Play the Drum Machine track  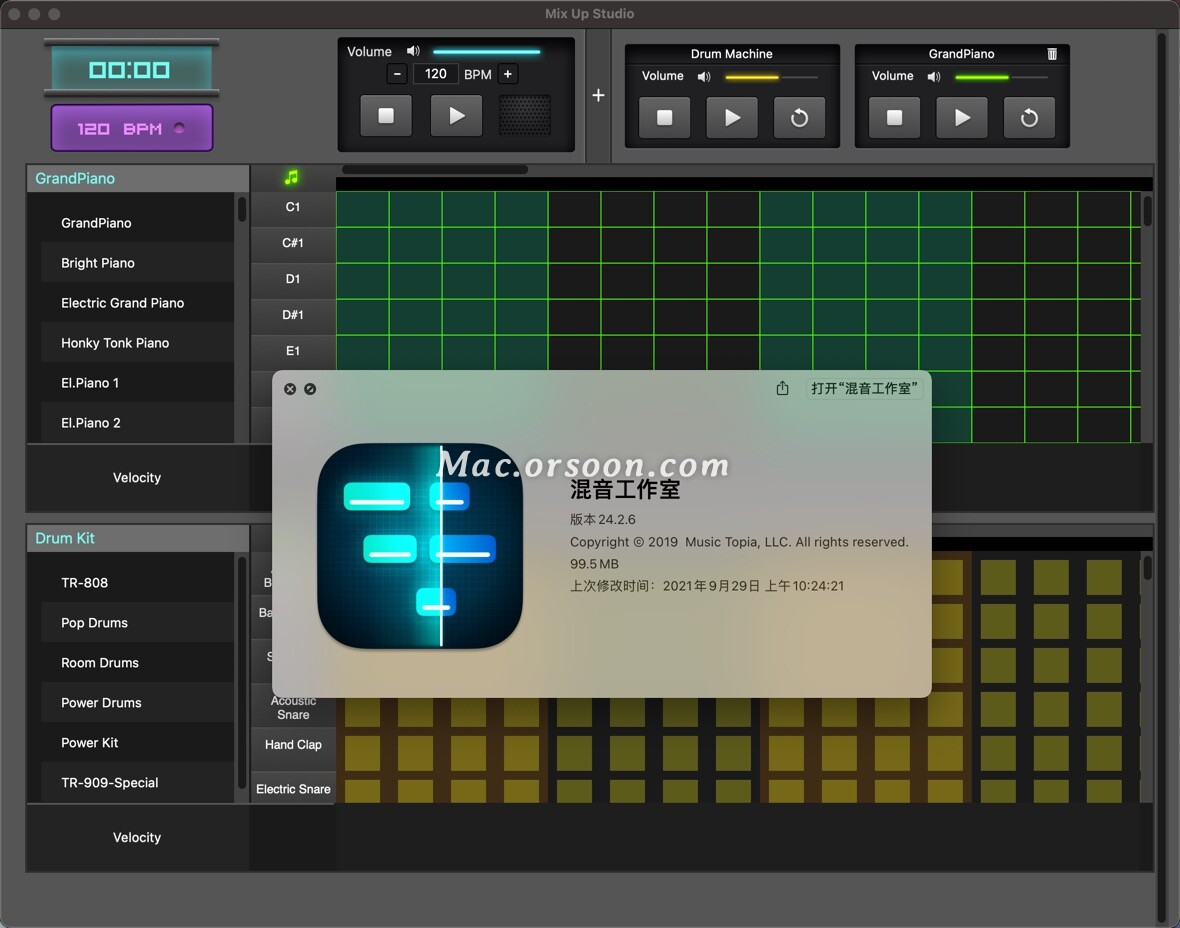731,117
